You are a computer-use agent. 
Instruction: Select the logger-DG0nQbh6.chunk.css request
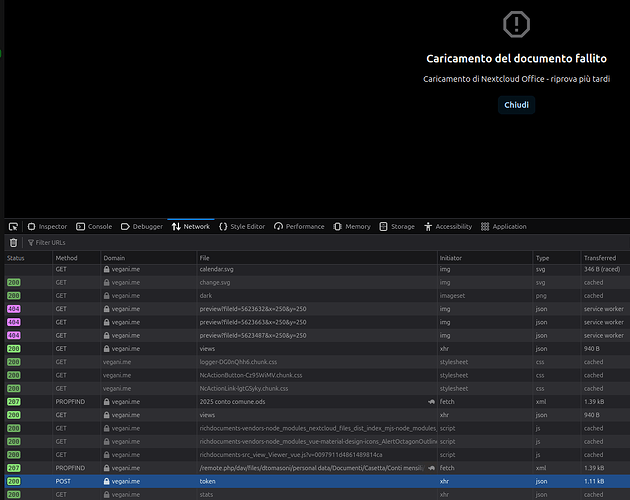click(x=317, y=362)
